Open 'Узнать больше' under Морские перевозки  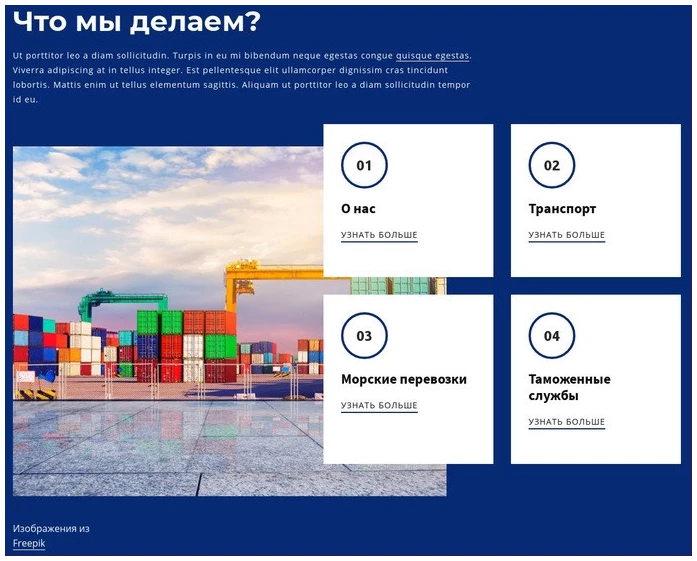pos(379,405)
